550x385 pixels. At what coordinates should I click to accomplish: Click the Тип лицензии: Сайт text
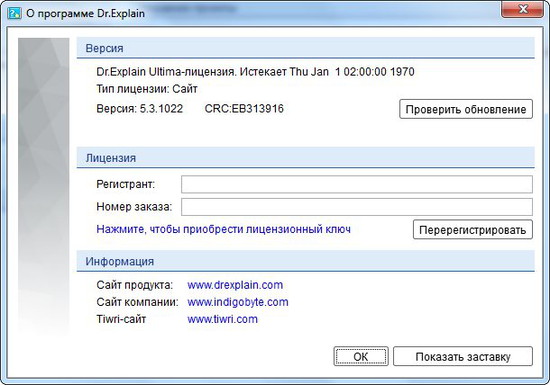click(147, 89)
